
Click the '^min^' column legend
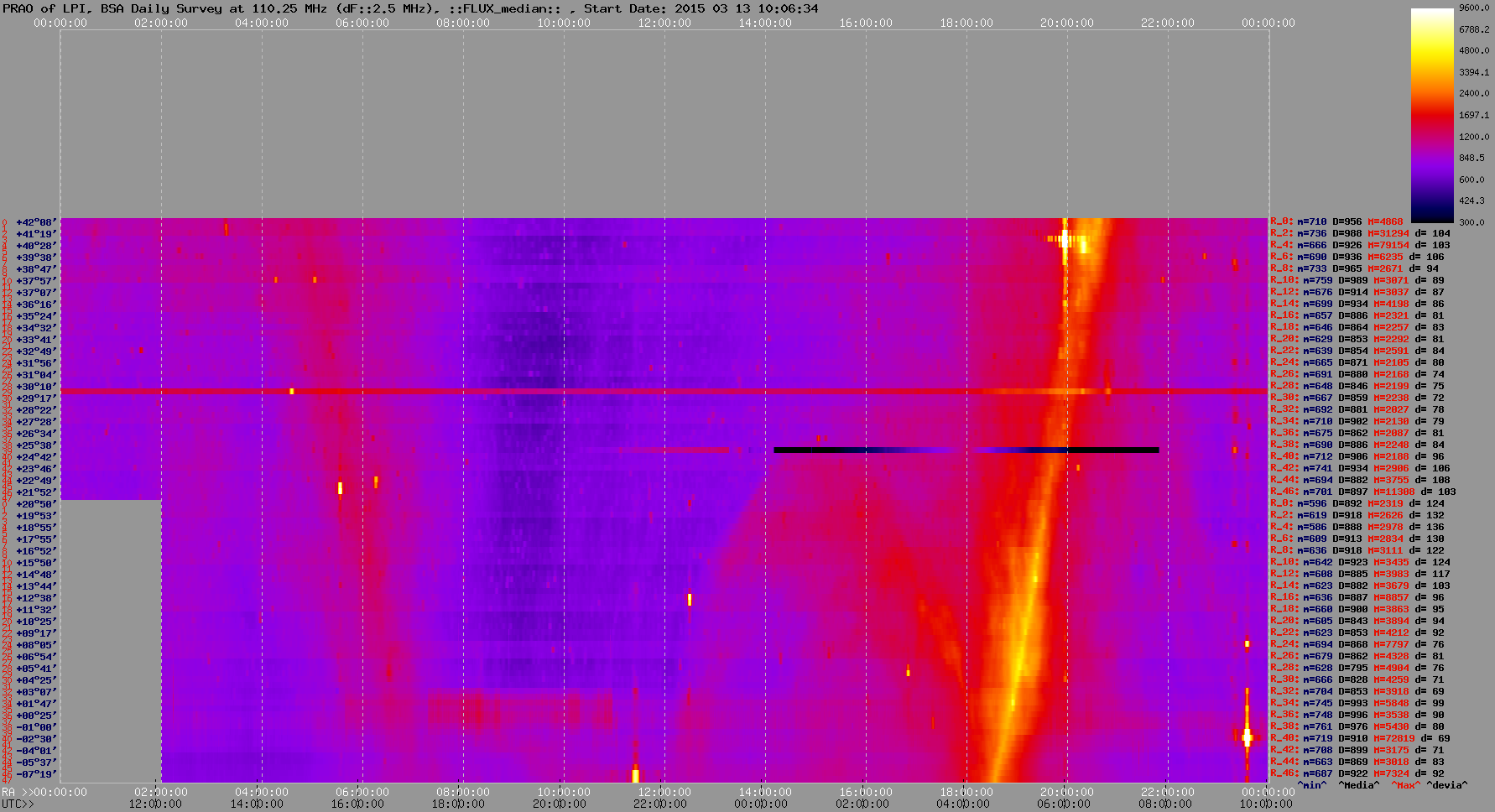tap(1312, 785)
